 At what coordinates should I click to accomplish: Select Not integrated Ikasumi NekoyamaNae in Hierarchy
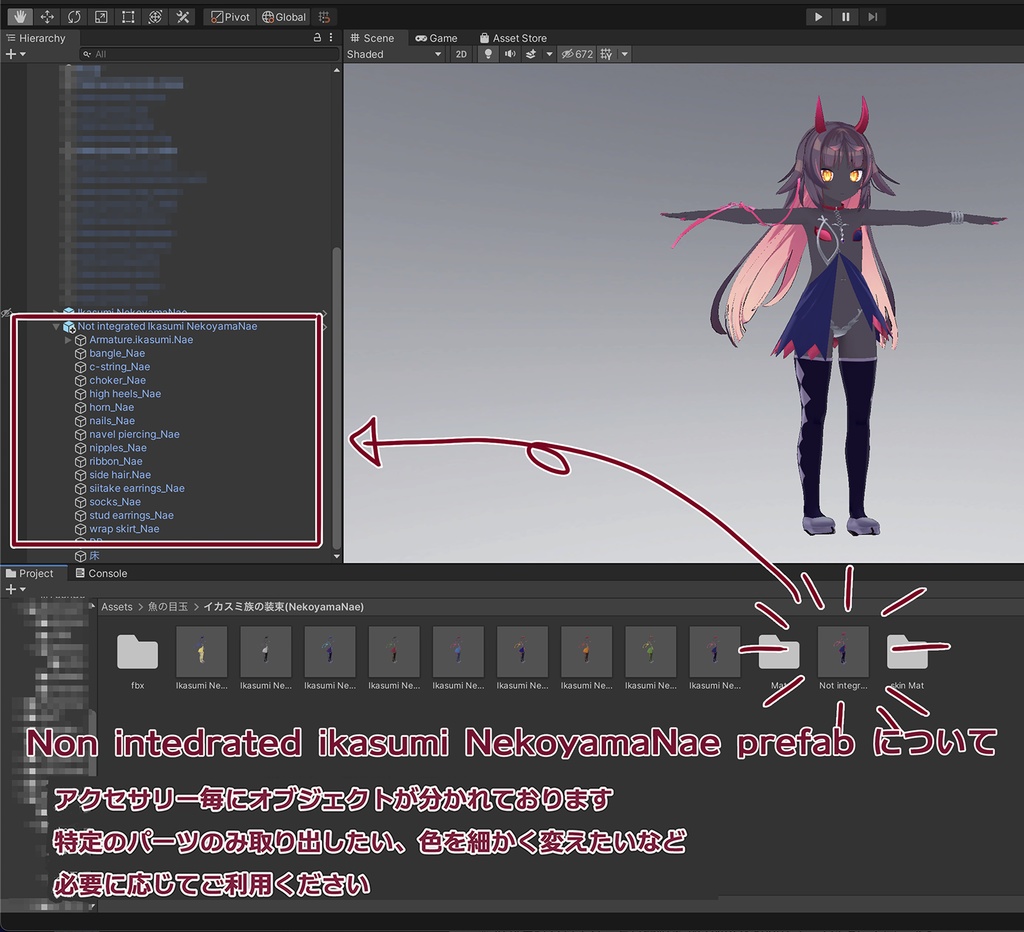(x=167, y=327)
